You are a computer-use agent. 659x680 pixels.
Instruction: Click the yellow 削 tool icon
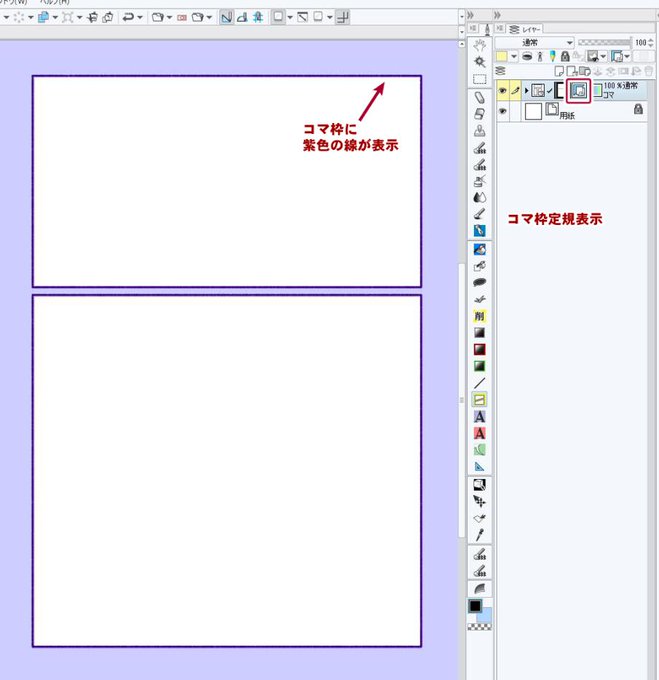click(x=480, y=316)
